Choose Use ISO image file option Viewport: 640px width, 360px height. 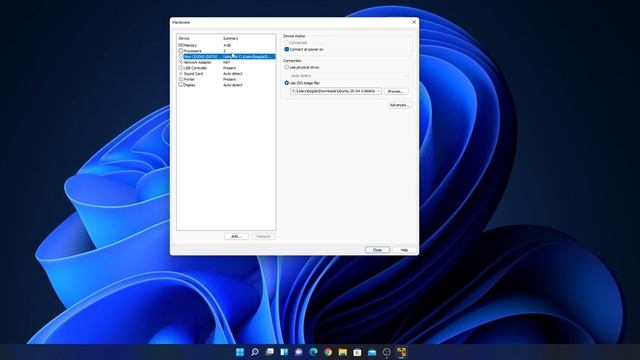point(287,83)
